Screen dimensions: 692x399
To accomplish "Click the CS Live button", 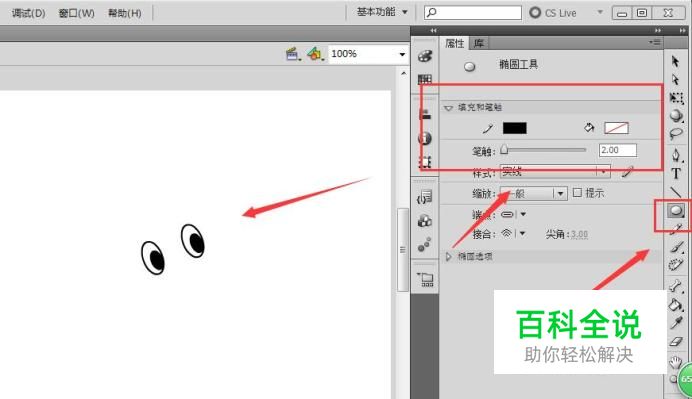I will point(553,13).
